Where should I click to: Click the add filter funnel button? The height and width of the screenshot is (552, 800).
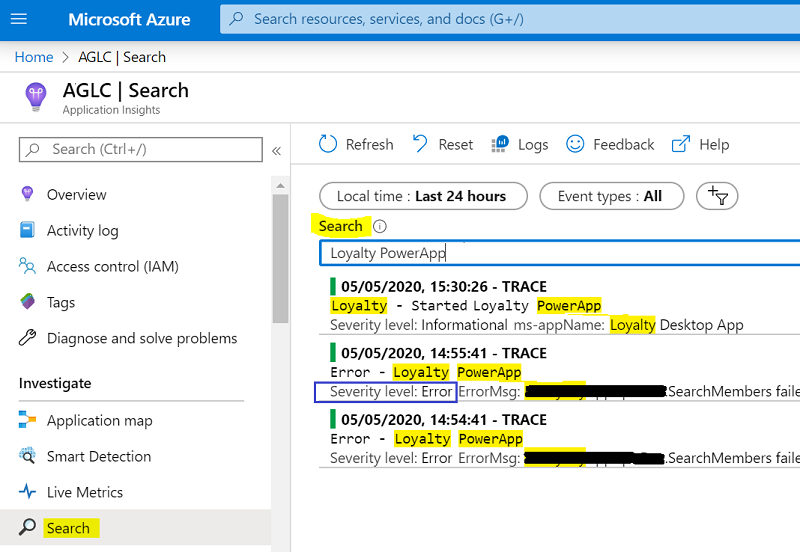click(717, 196)
